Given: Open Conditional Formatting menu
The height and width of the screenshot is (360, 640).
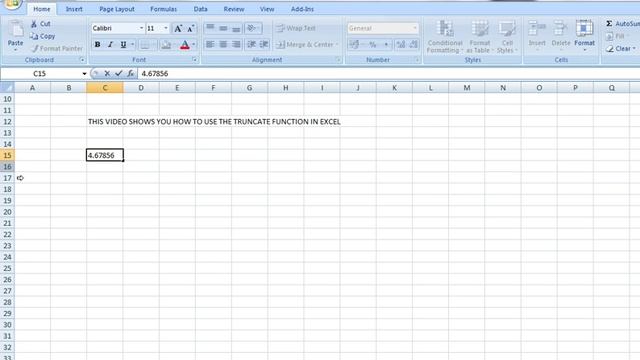Looking at the screenshot, I should [445, 37].
